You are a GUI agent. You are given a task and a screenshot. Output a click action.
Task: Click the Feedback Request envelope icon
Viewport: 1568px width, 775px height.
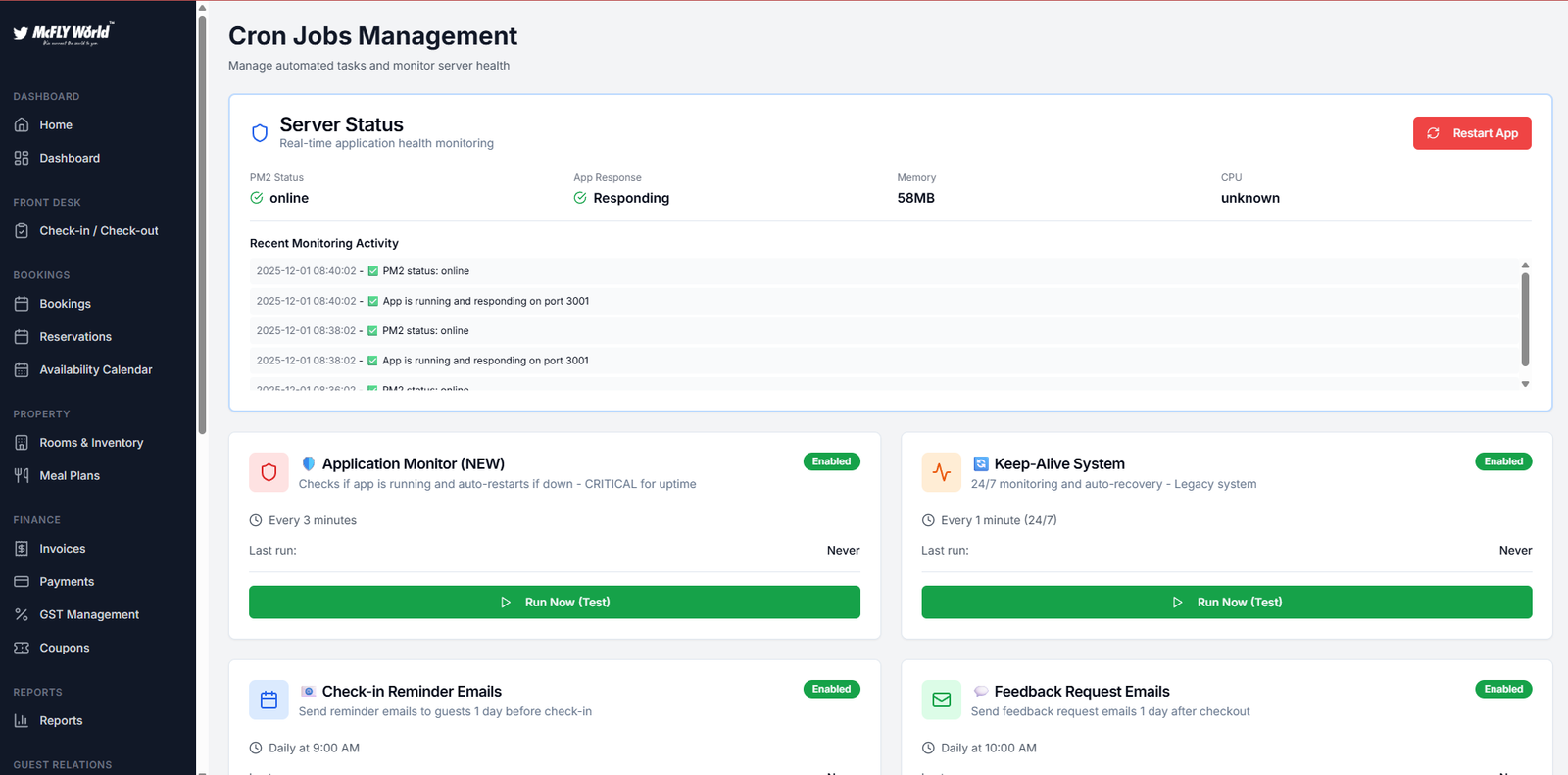(941, 700)
